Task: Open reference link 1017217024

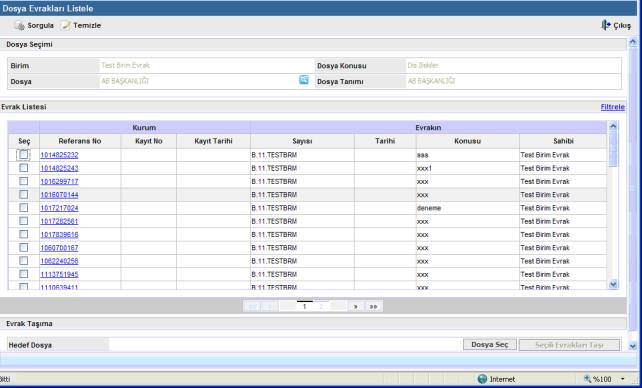Action: pos(59,208)
